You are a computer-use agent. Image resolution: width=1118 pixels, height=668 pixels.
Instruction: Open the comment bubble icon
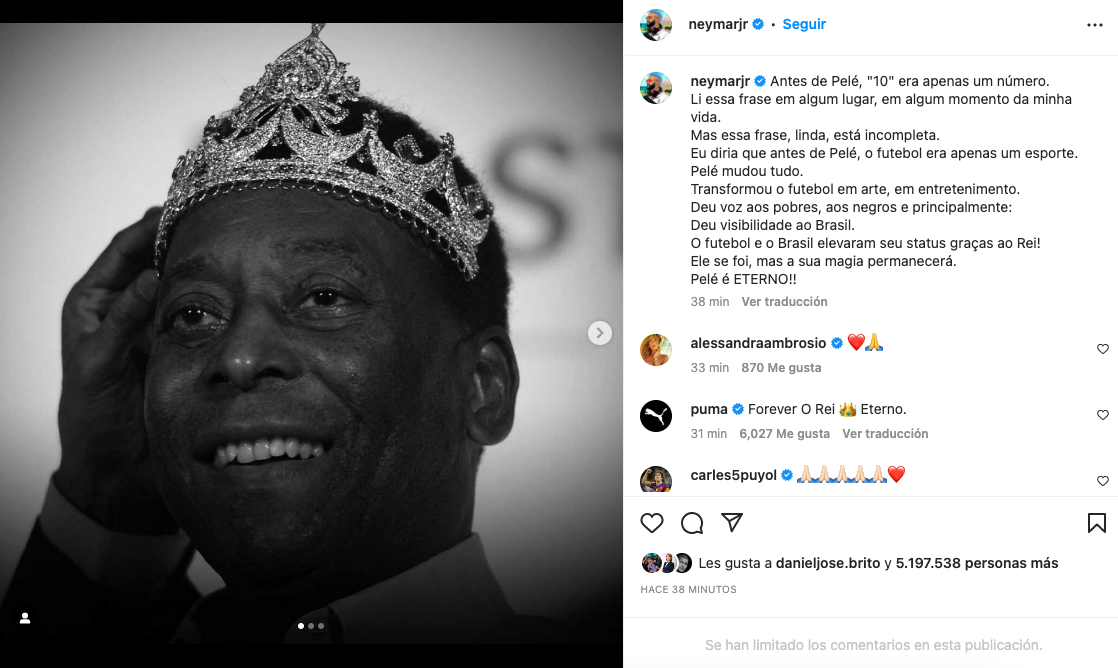coord(692,523)
